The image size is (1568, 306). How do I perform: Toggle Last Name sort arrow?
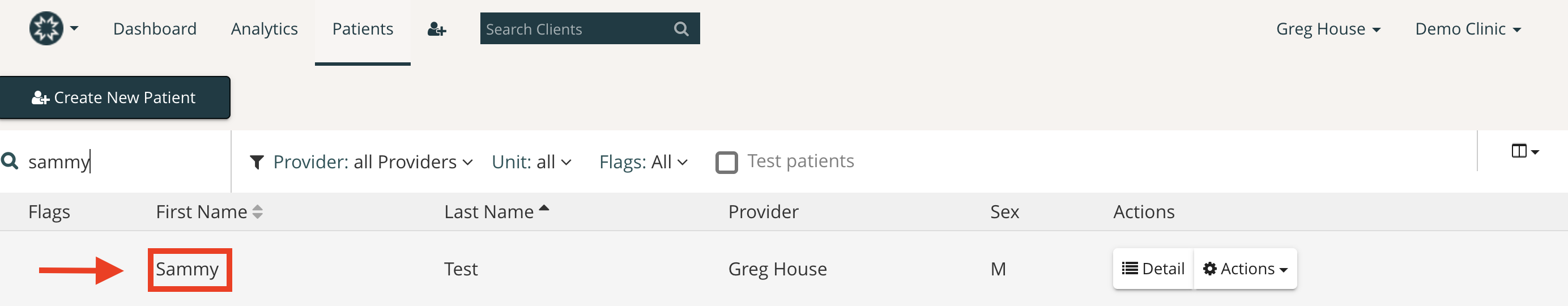544,208
